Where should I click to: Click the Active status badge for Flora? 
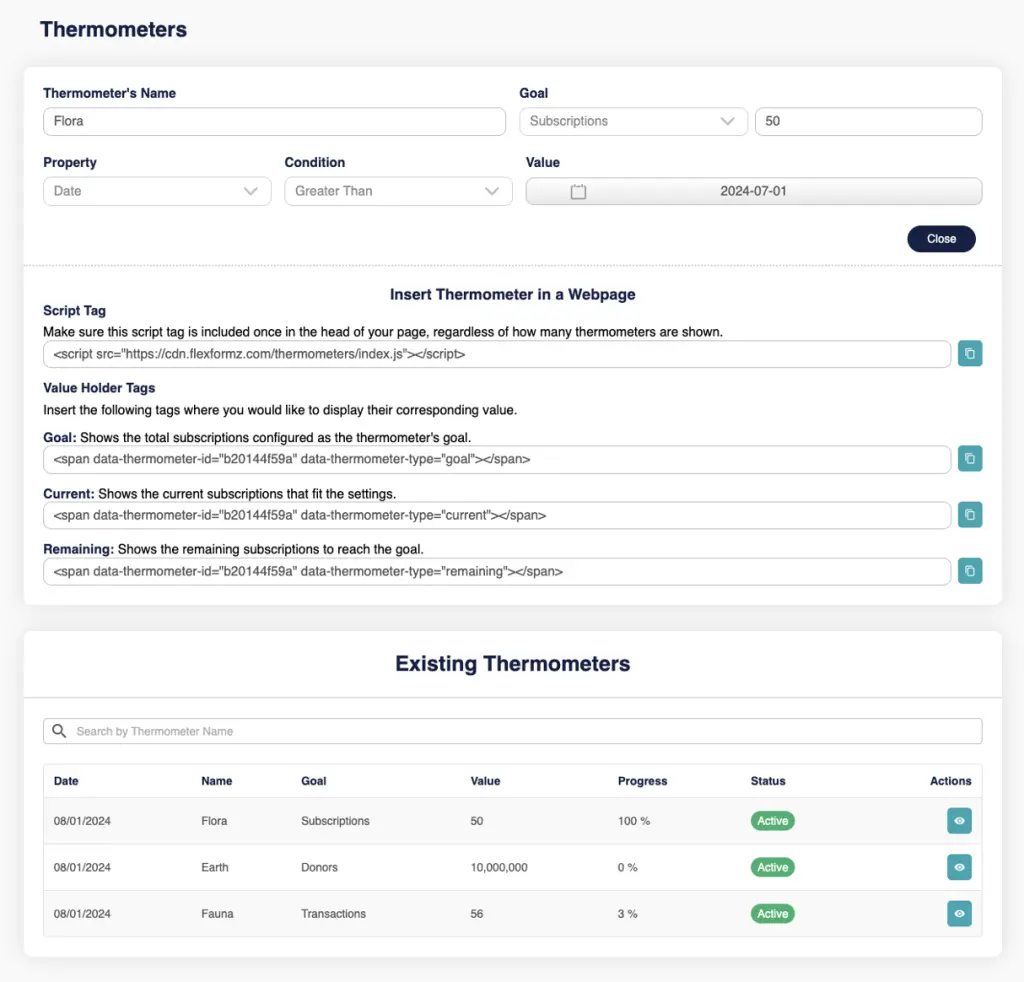coord(772,821)
